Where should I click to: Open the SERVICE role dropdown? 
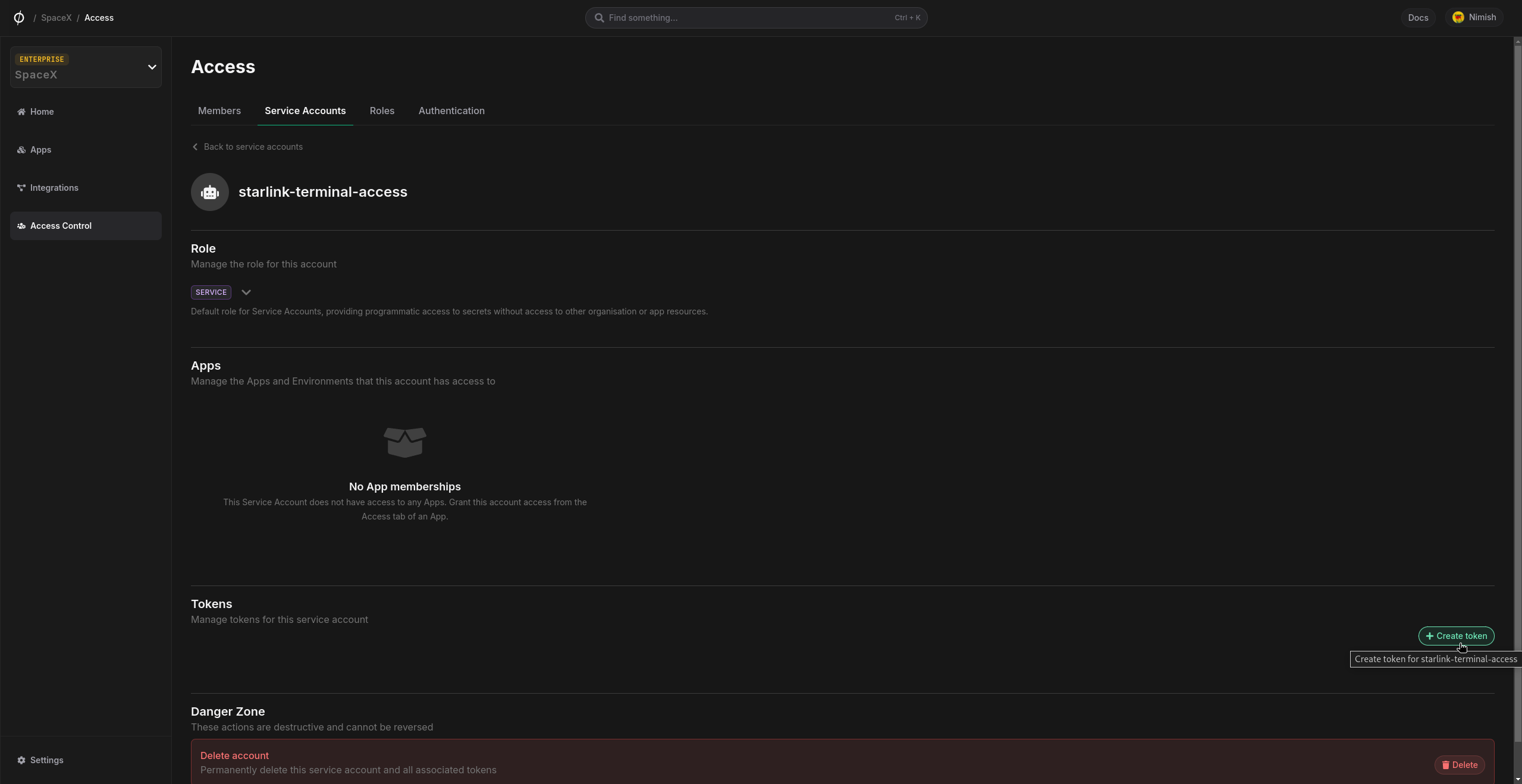click(246, 292)
